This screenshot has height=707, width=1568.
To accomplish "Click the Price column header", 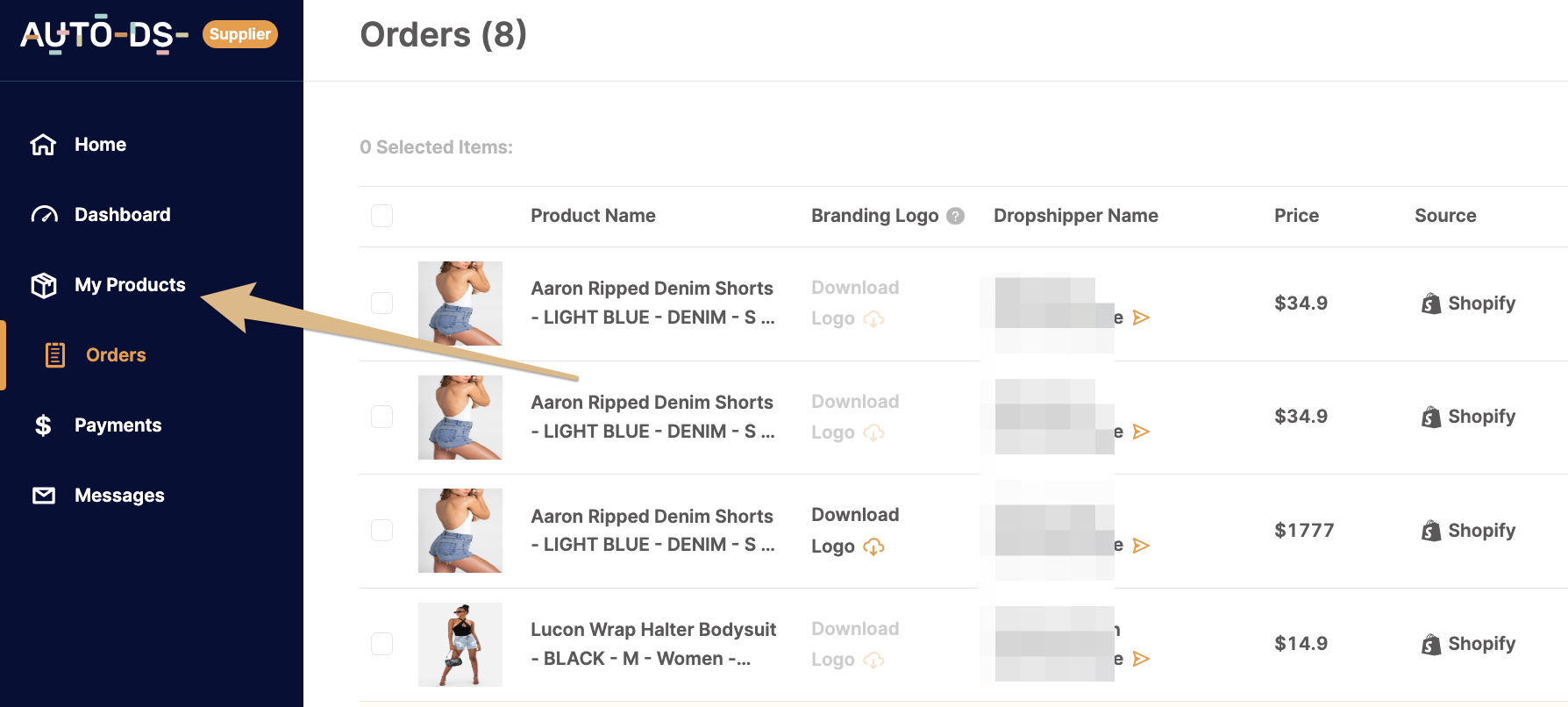I will (x=1296, y=216).
